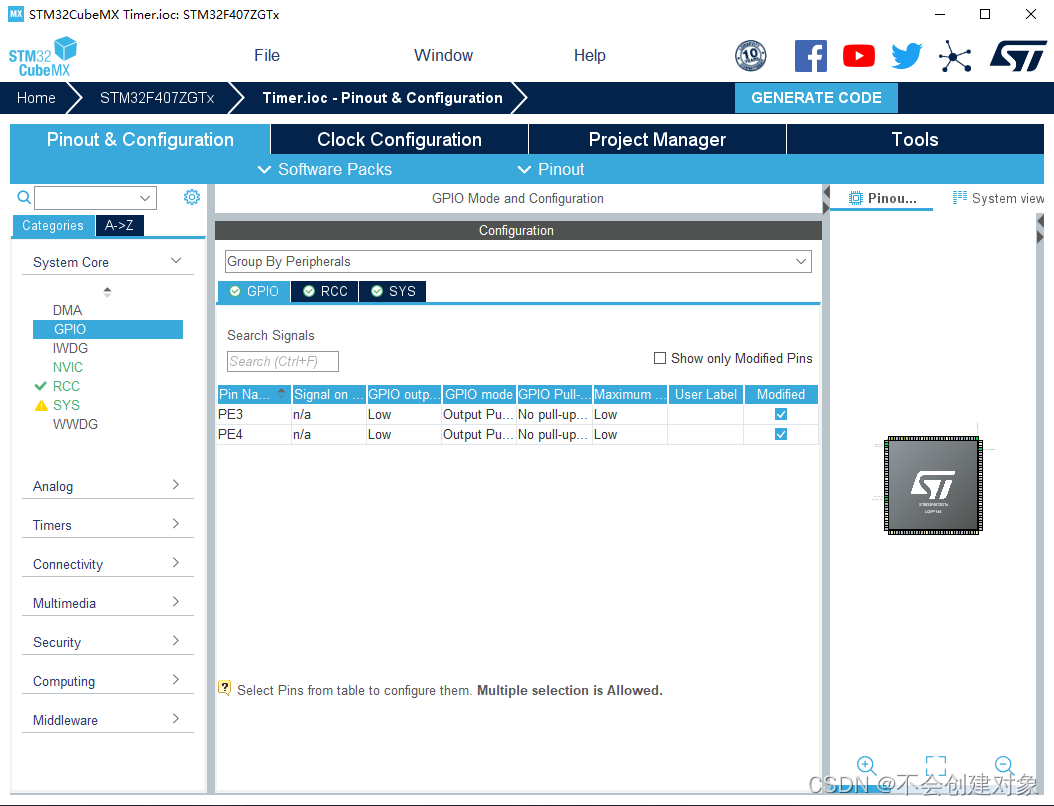Image resolution: width=1054 pixels, height=806 pixels.
Task: Click the Search Signals input field
Action: 282,361
